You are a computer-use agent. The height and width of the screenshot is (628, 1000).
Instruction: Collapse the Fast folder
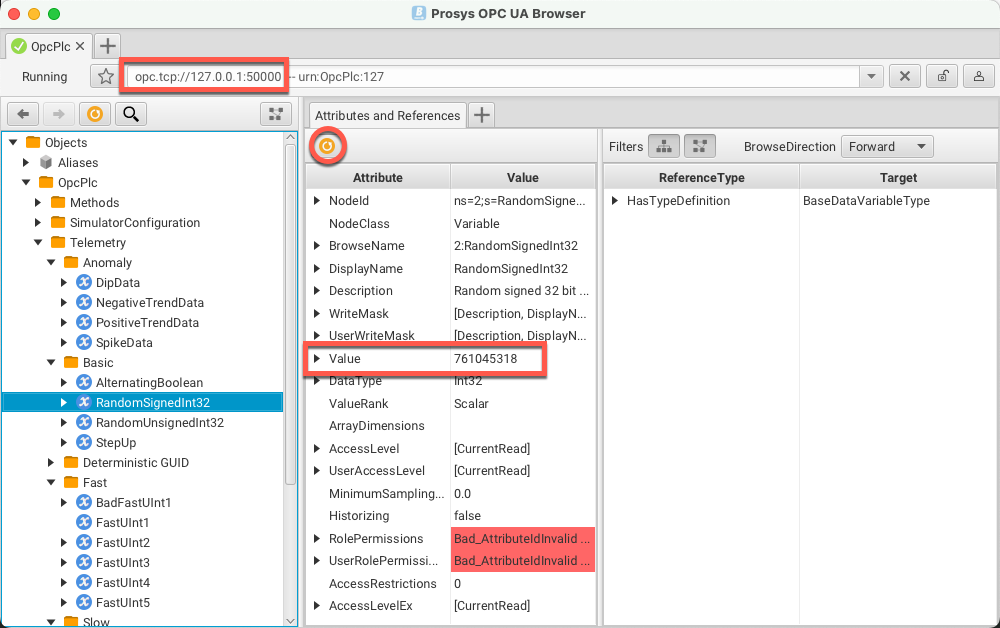pos(52,483)
